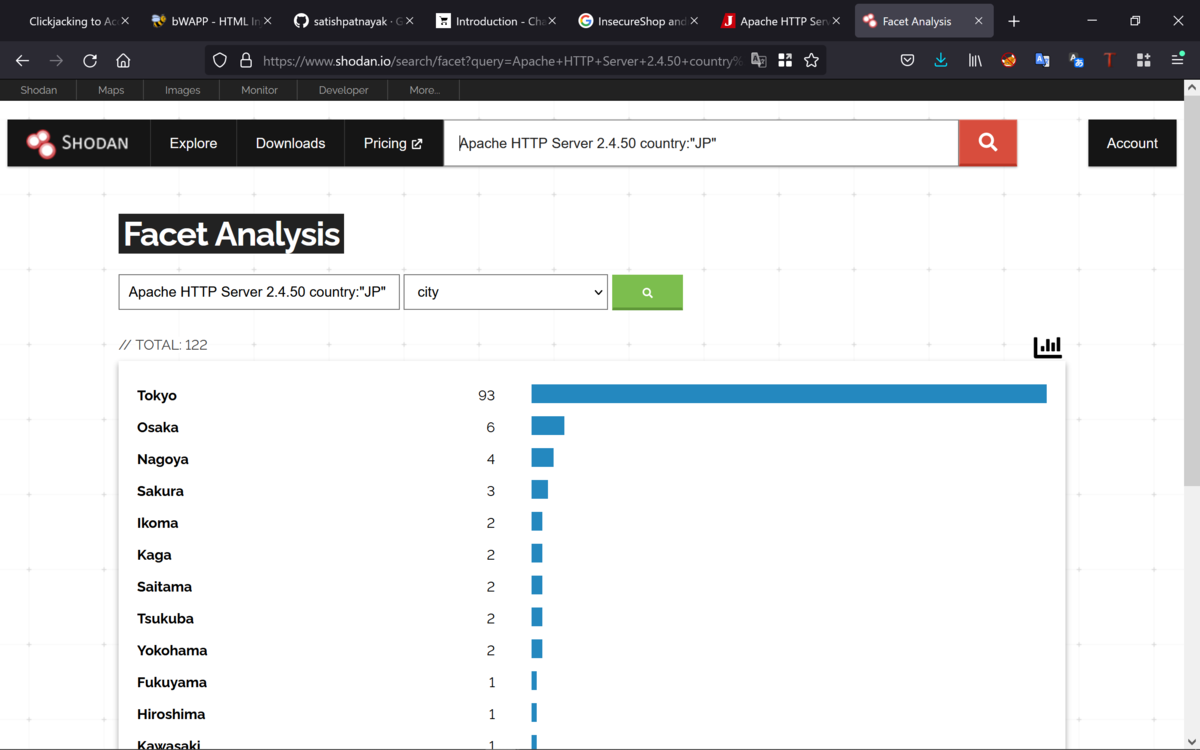1200x750 pixels.
Task: Save page to Pocket
Action: tap(907, 61)
